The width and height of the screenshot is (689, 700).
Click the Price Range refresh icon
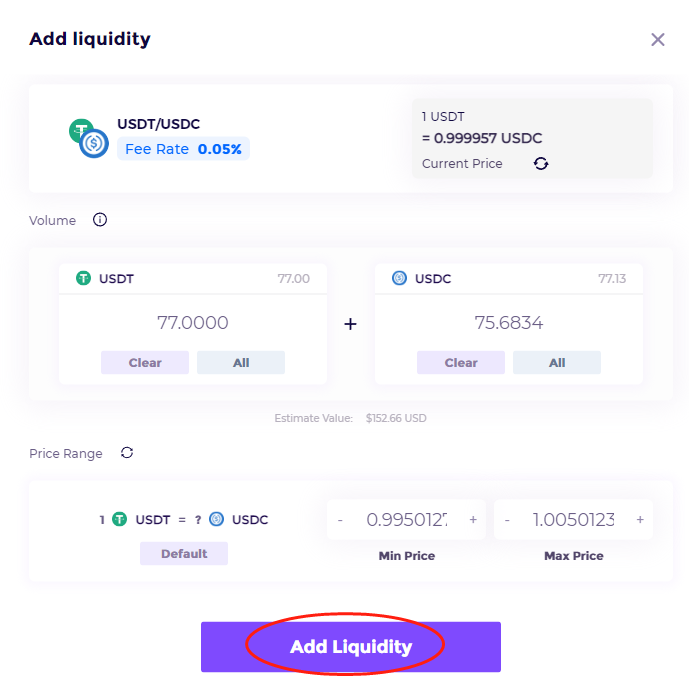pos(127,453)
